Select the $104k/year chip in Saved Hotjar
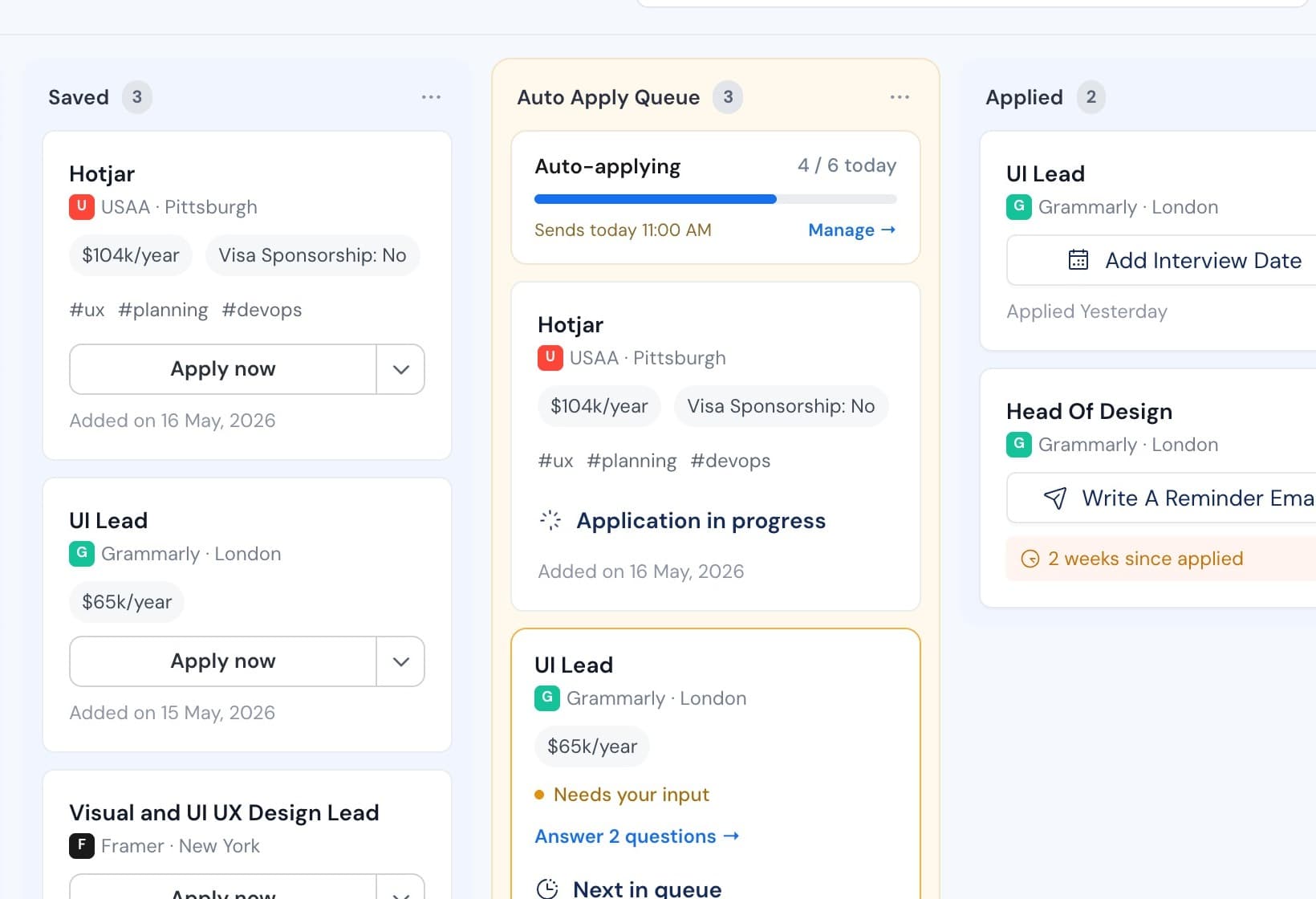The image size is (1316, 899). 131,255
